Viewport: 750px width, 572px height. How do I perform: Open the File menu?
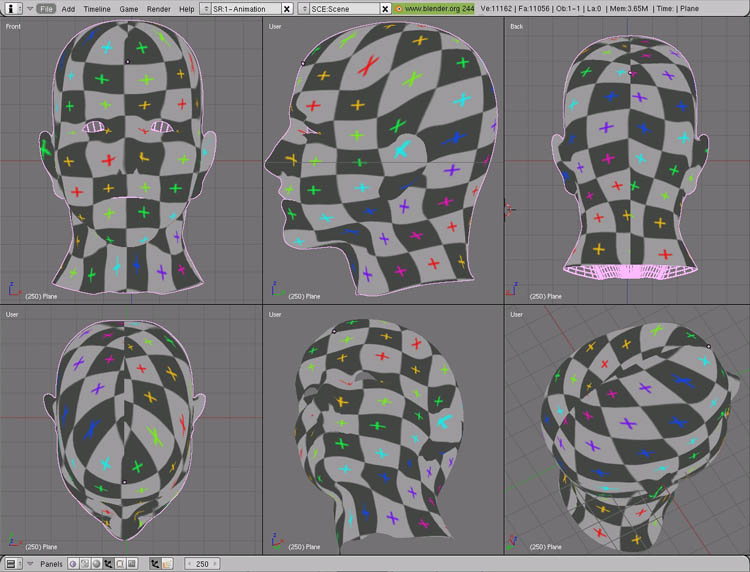coord(46,8)
